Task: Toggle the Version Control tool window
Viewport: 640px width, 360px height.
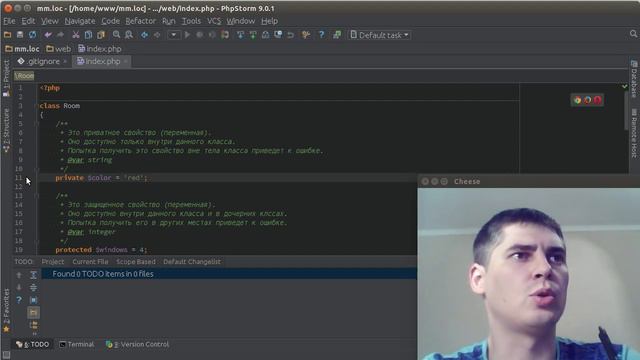Action: [x=137, y=344]
